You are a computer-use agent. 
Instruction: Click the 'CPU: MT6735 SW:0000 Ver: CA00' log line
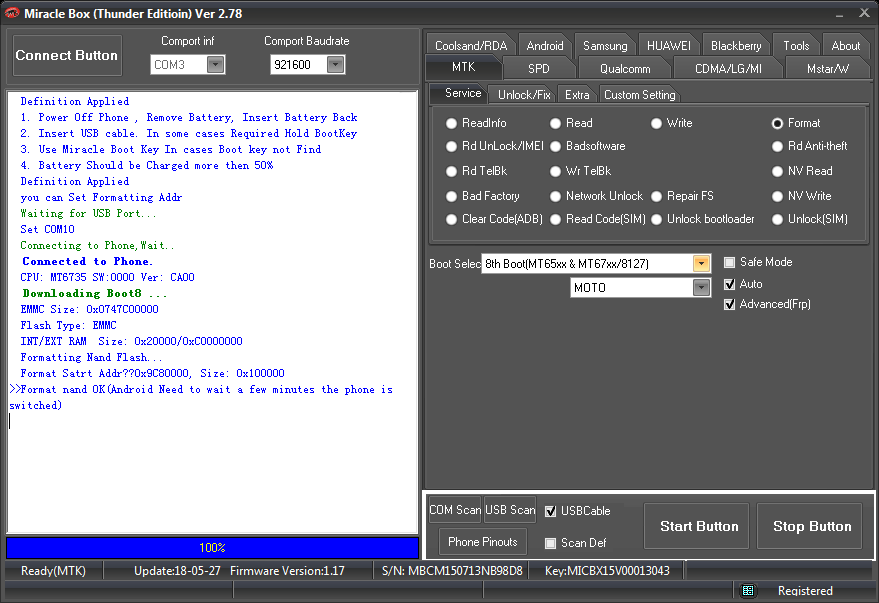(x=107, y=277)
